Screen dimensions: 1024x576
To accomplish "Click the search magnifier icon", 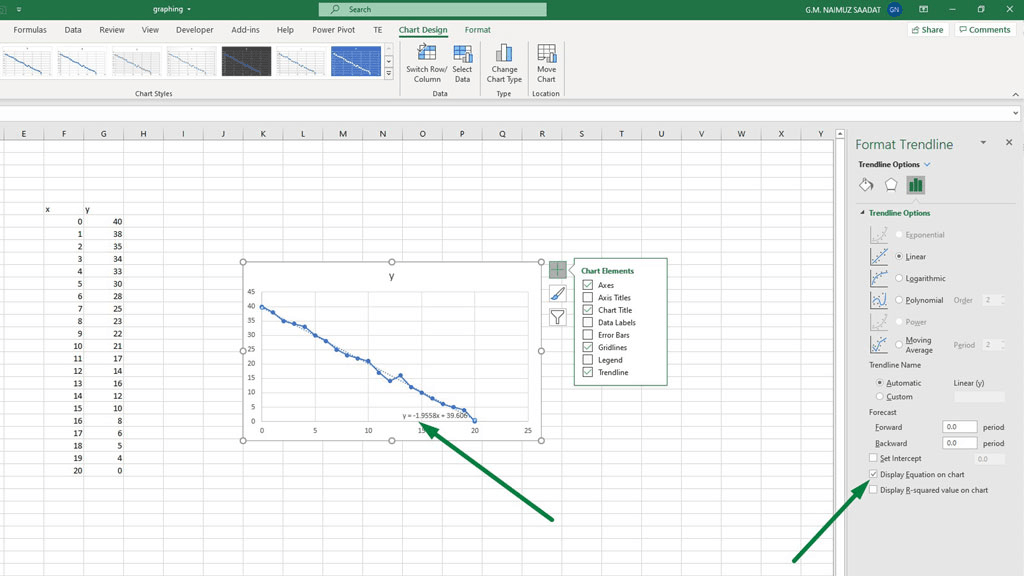I will [x=335, y=9].
